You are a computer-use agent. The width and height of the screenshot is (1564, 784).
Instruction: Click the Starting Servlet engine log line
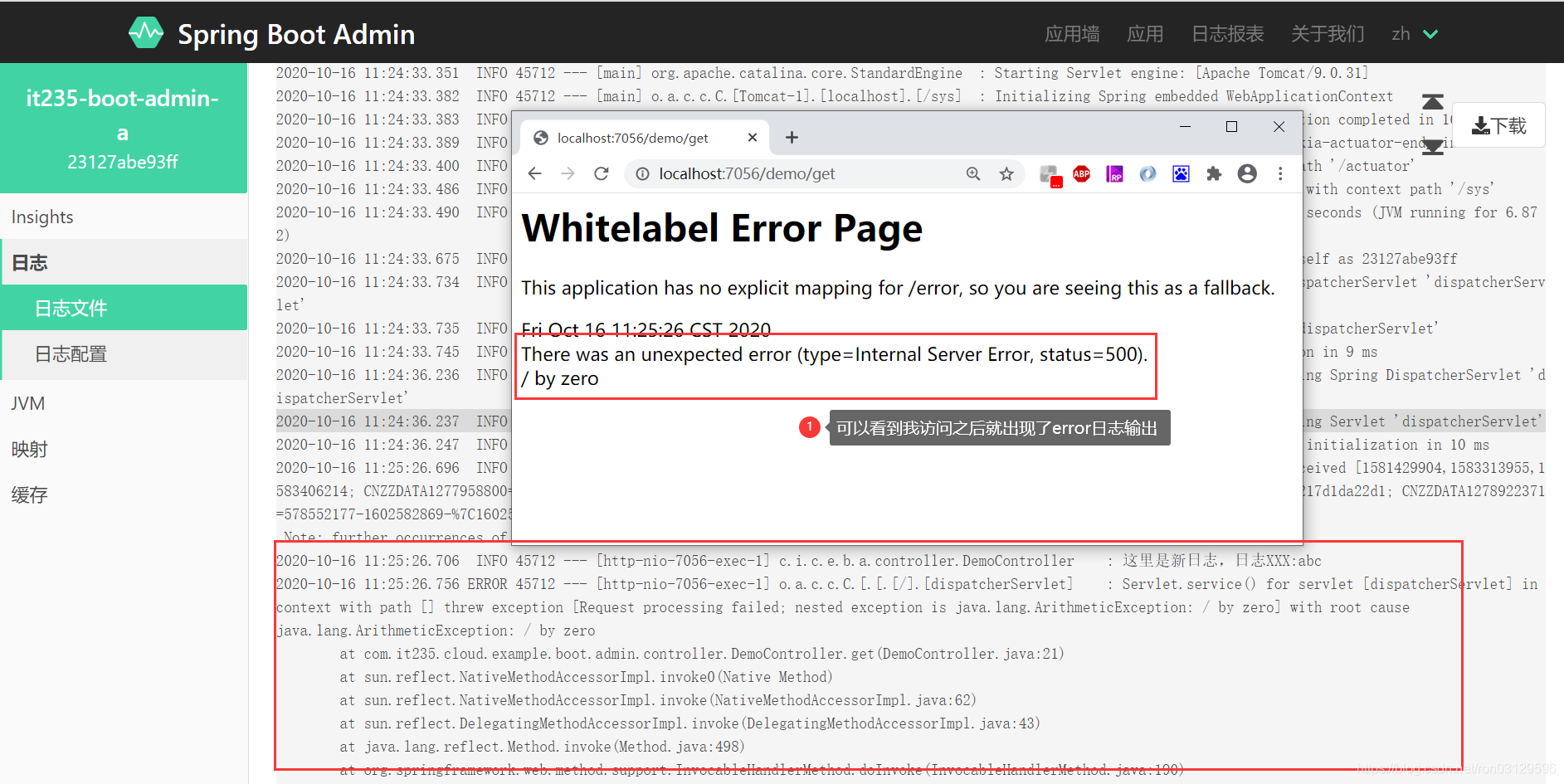point(822,73)
